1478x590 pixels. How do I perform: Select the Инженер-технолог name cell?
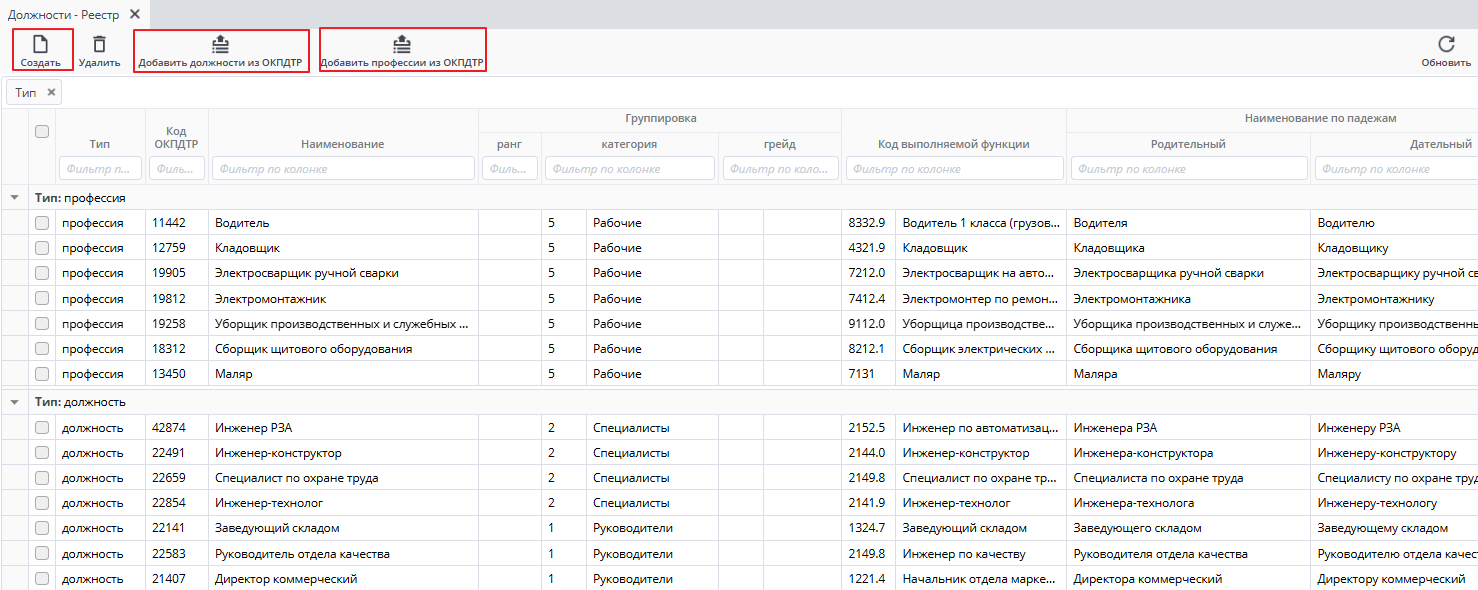(x=342, y=503)
